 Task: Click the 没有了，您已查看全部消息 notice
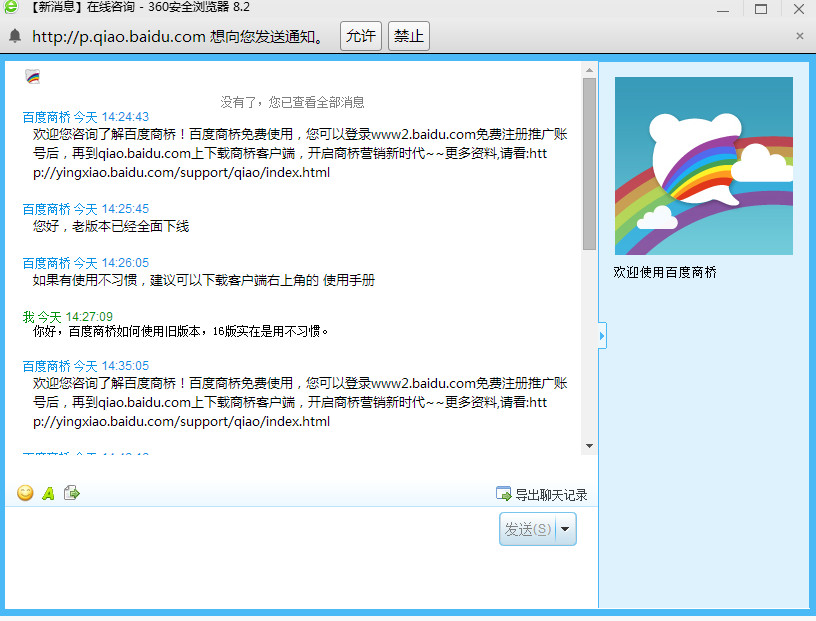(292, 102)
